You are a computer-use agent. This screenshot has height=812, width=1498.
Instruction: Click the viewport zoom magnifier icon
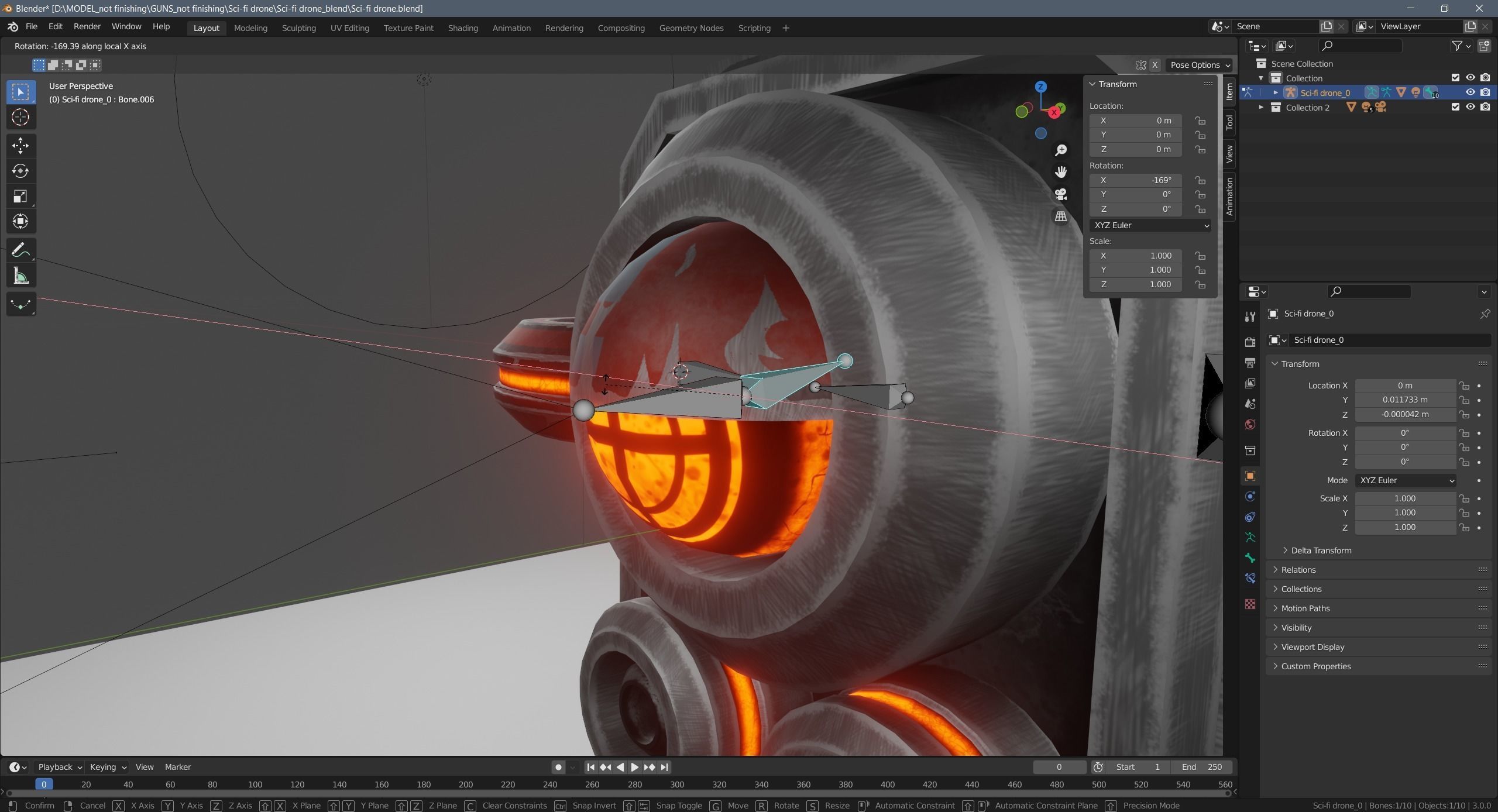point(1061,150)
